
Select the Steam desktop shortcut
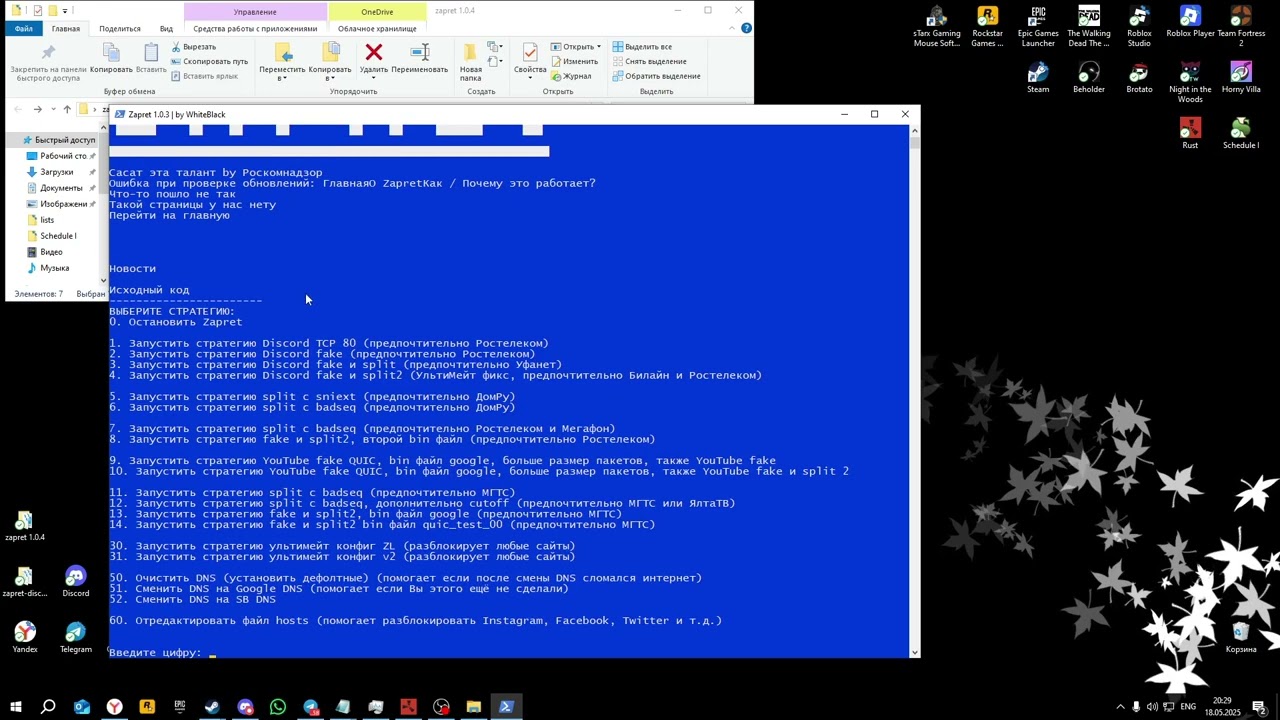click(1038, 78)
